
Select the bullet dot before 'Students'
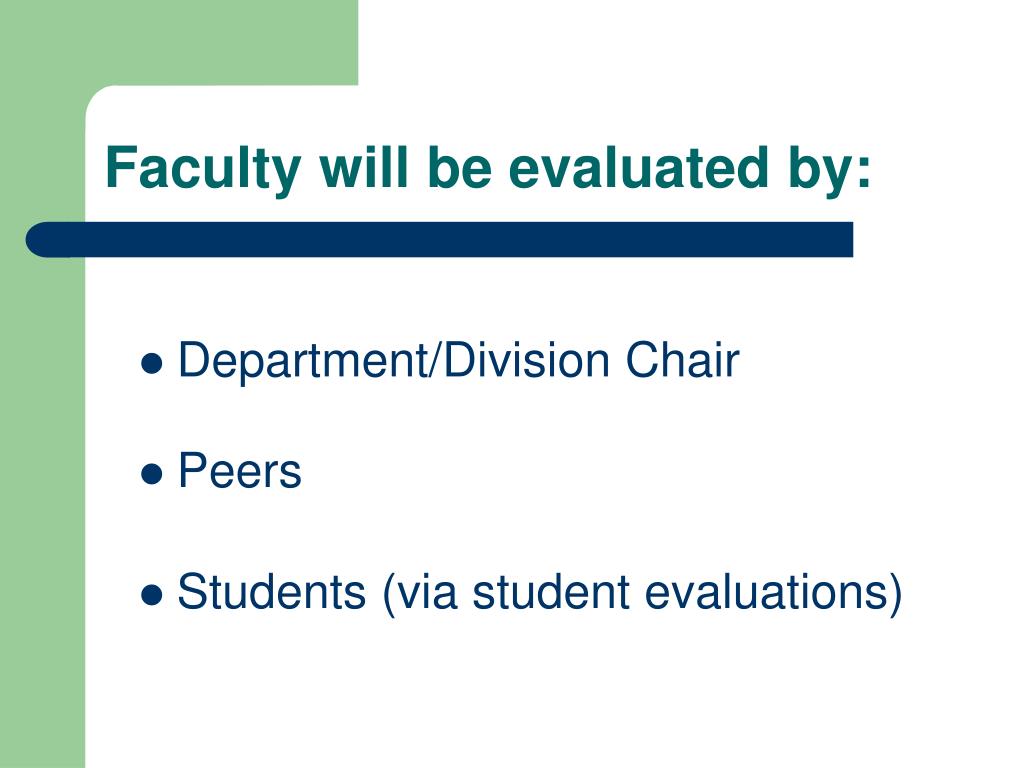point(152,595)
